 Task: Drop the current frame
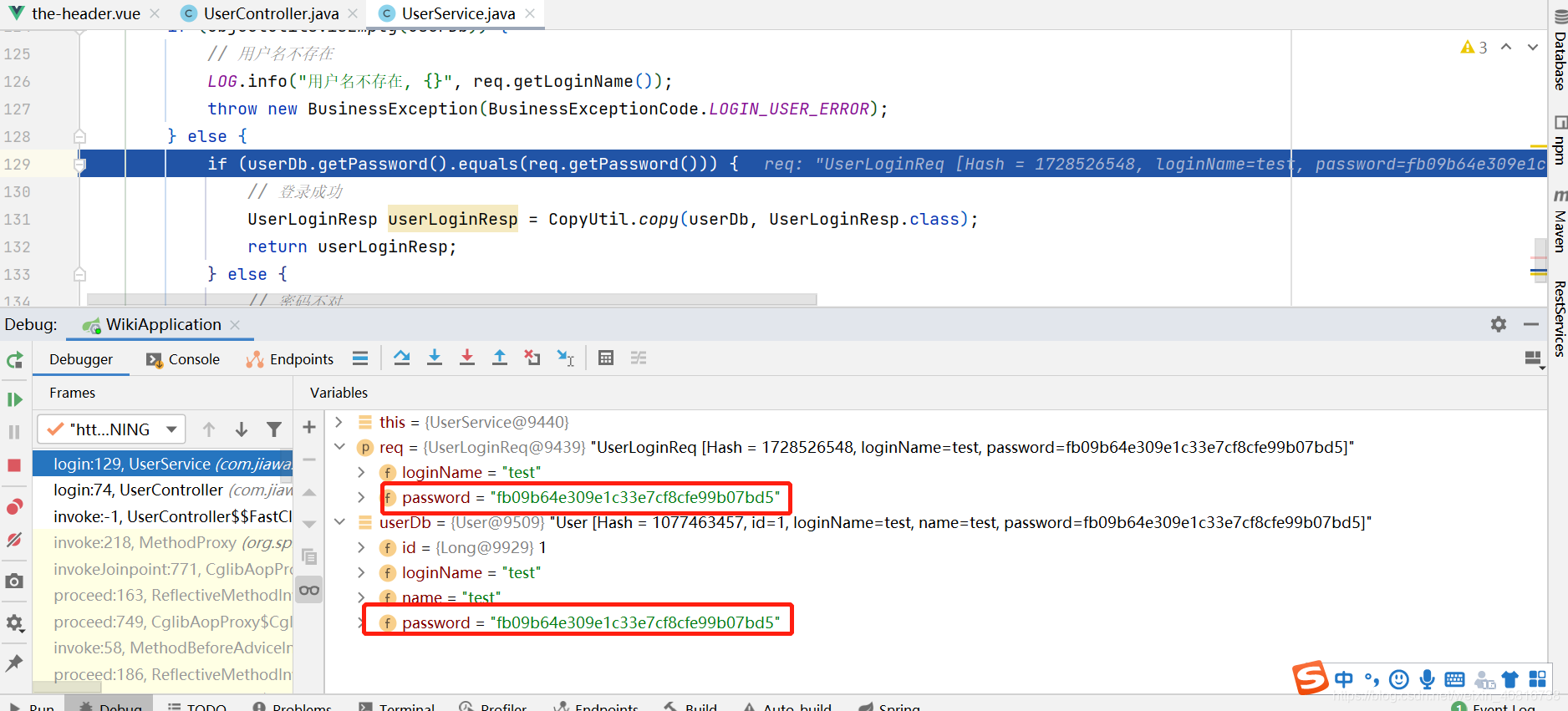(532, 358)
